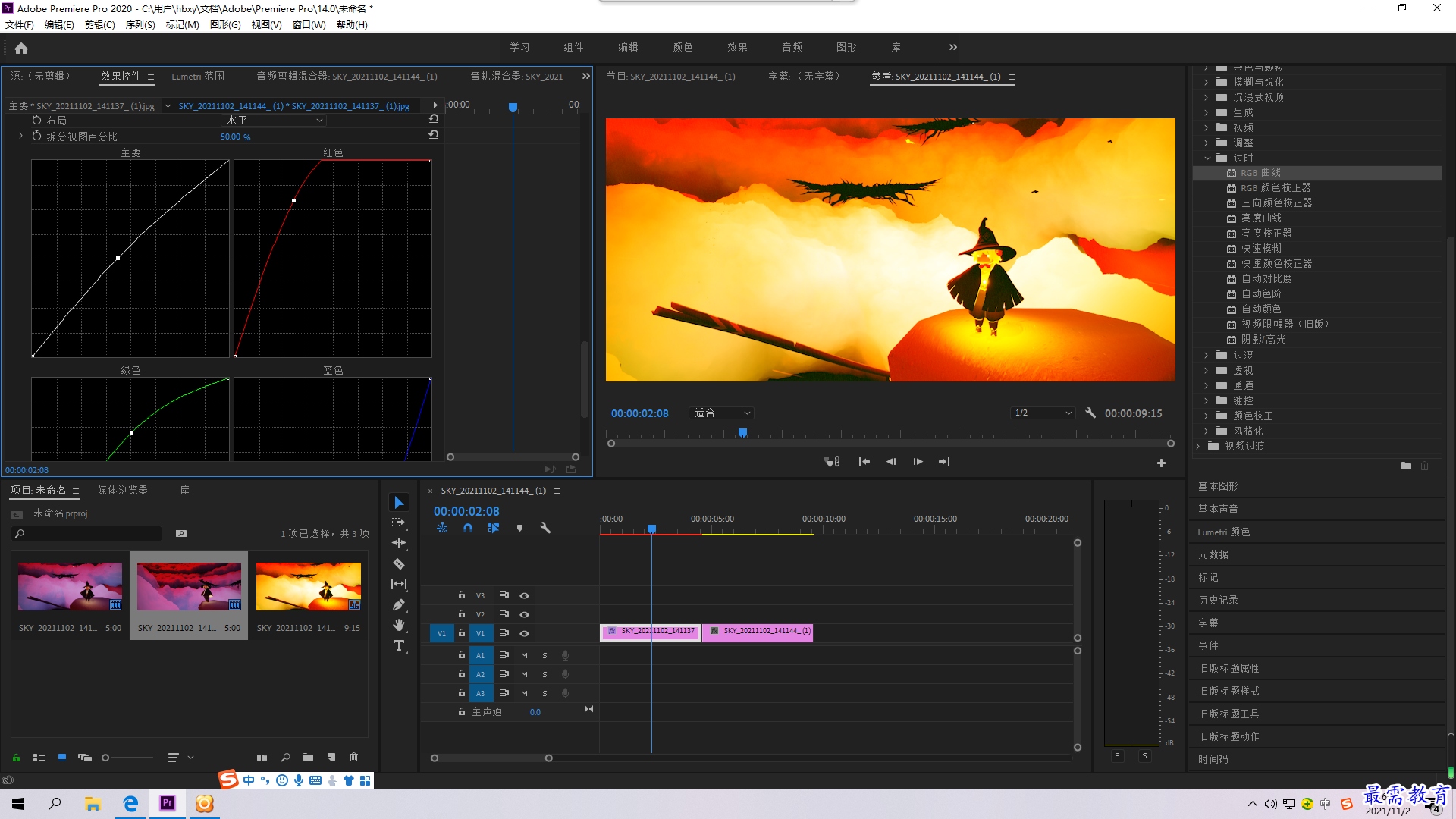Expand the 颜色校正 folder
This screenshot has width=1456, height=819.
tap(1207, 416)
